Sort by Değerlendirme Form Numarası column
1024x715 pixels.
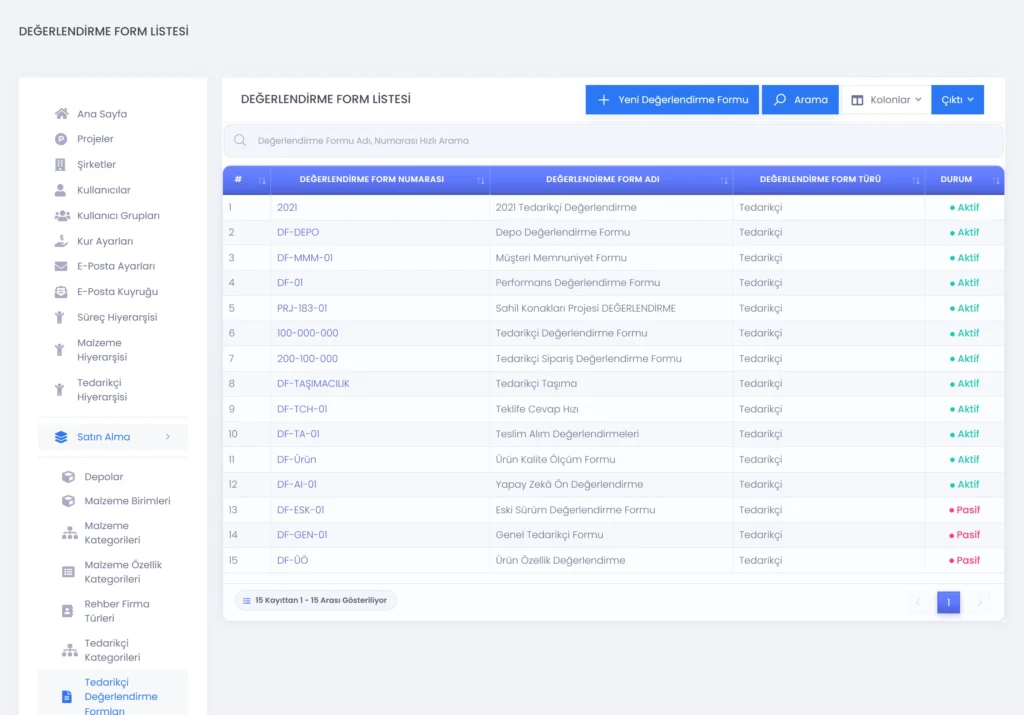[x=481, y=180]
